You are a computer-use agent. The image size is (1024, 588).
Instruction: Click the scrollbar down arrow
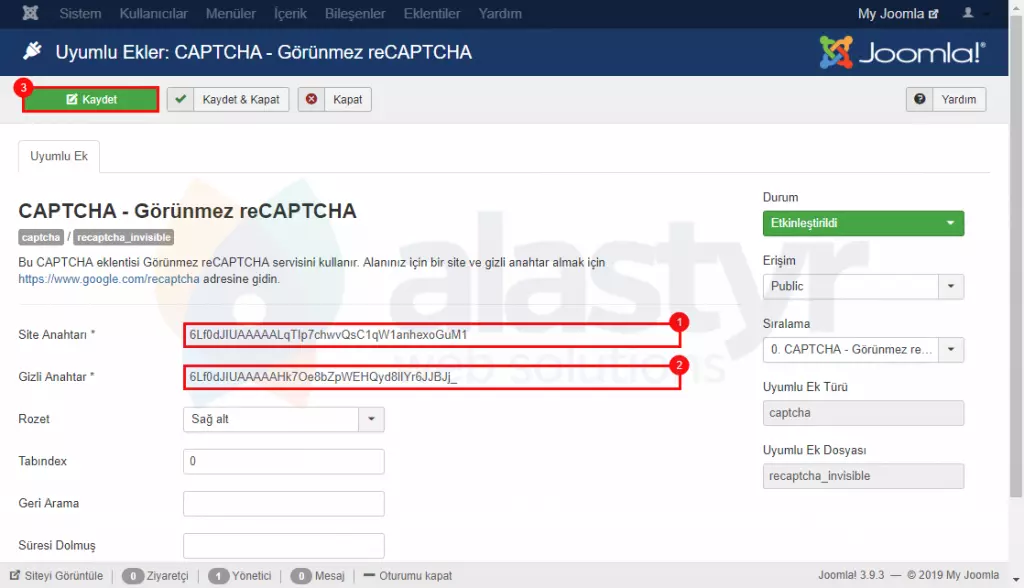[1016, 580]
